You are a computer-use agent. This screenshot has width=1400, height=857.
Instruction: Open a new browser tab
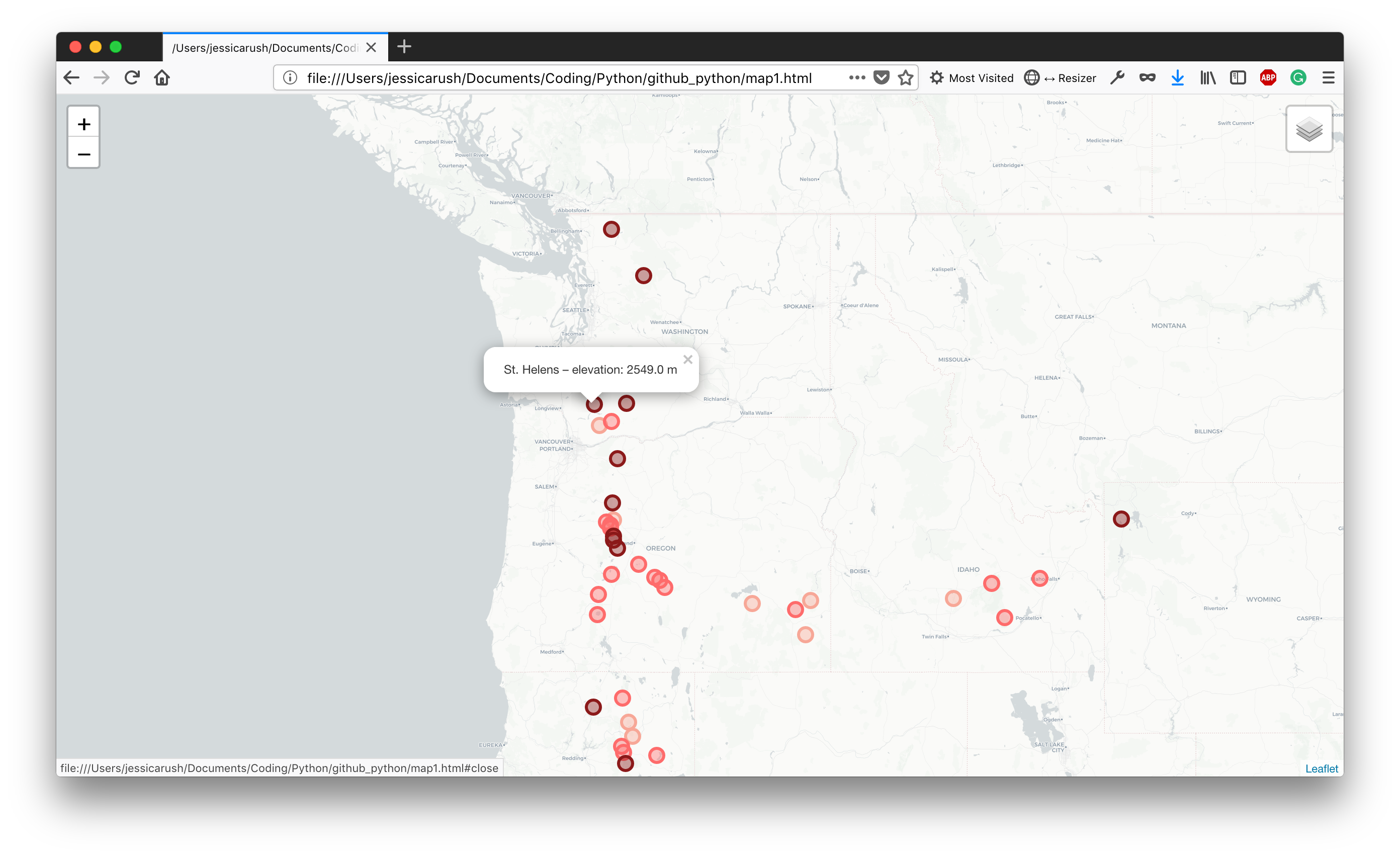(x=404, y=47)
